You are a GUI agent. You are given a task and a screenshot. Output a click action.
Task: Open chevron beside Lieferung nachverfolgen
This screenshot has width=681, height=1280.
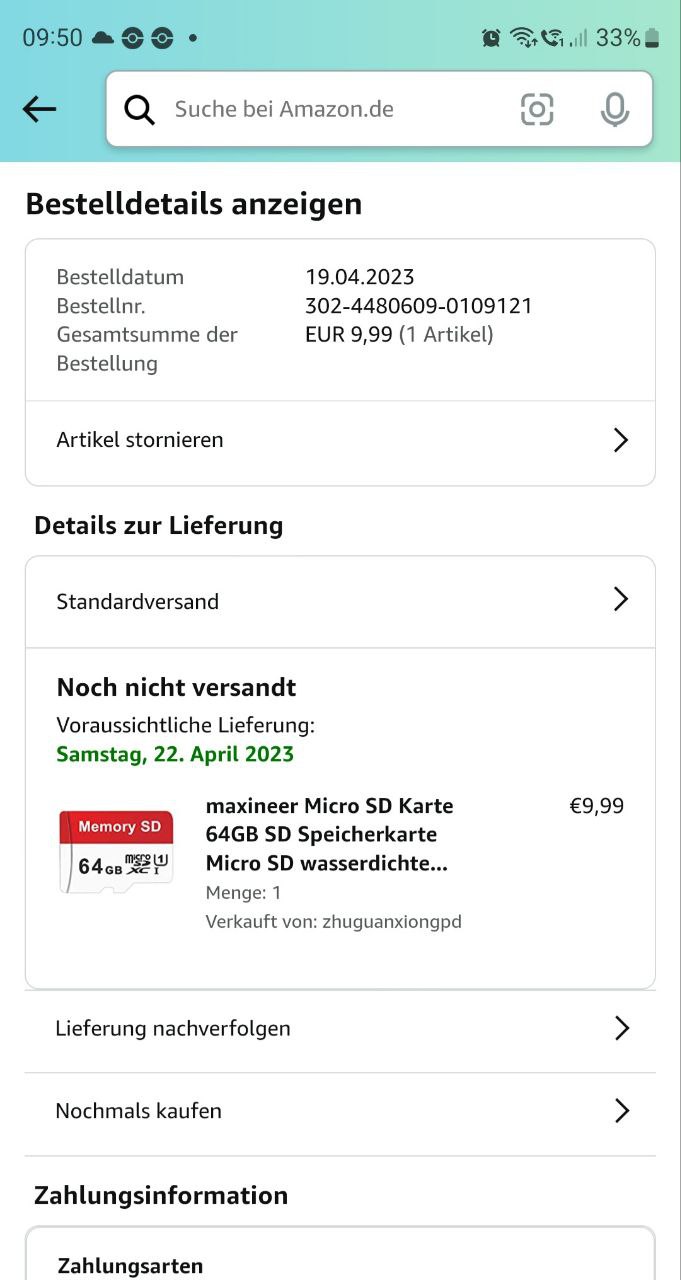621,1028
